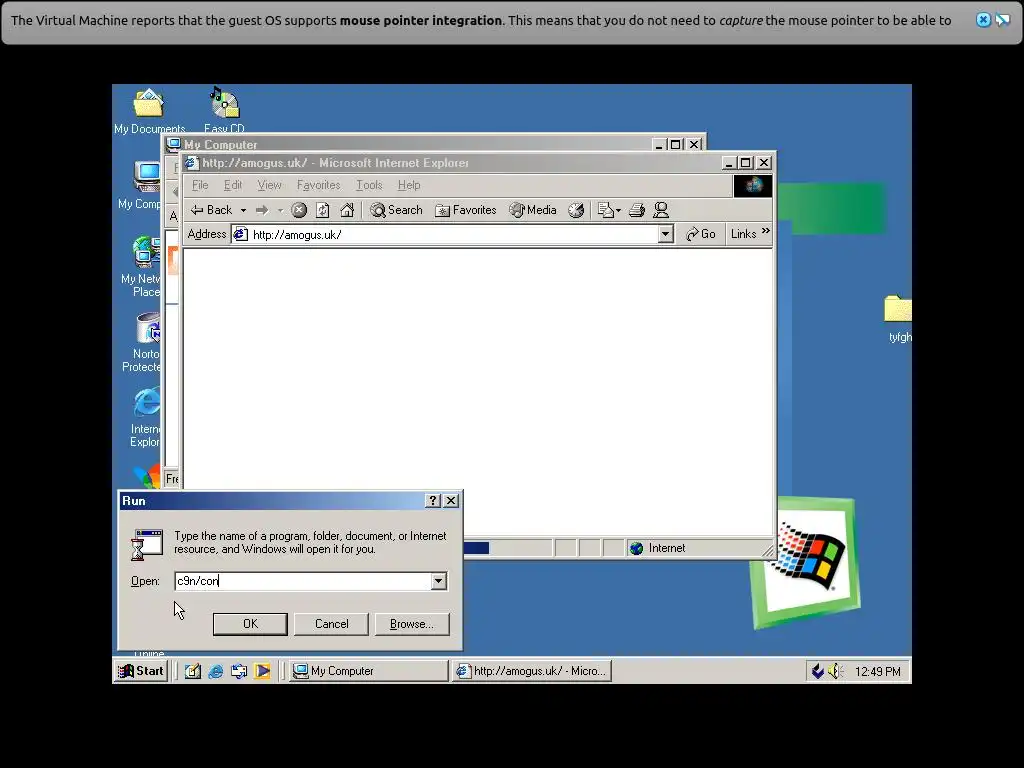Open the Help menu in Internet Explorer
This screenshot has height=768, width=1024.
pos(409,185)
